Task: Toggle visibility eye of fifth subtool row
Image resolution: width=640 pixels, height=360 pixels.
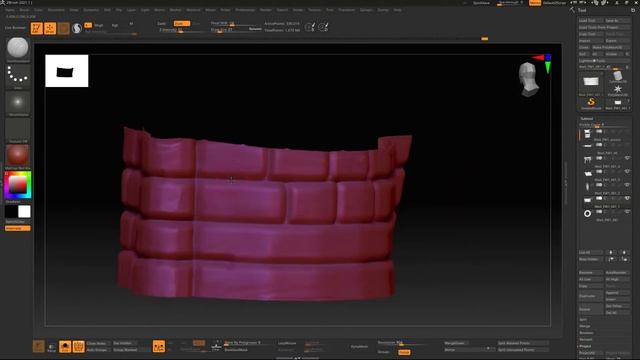Action: click(627, 185)
